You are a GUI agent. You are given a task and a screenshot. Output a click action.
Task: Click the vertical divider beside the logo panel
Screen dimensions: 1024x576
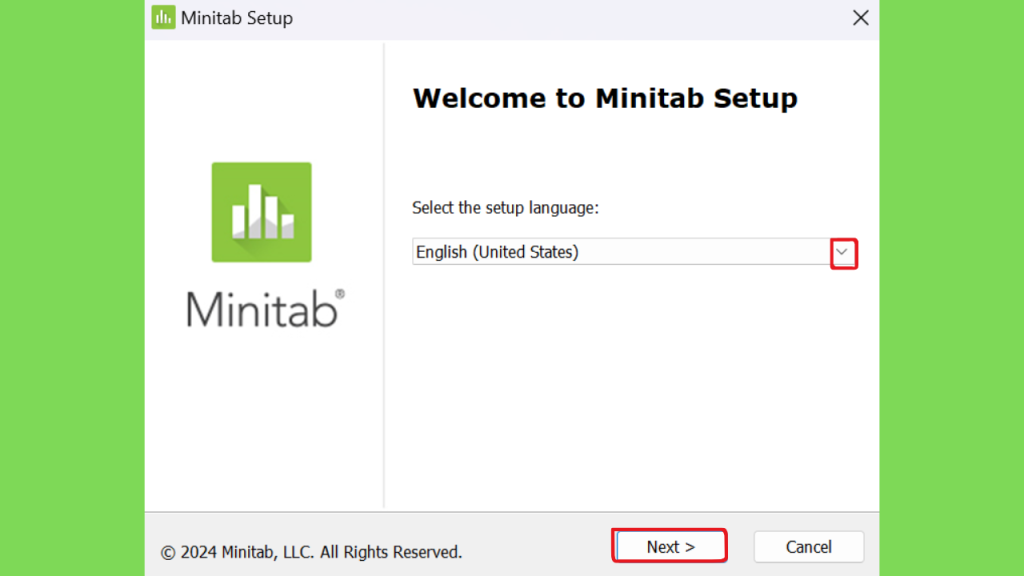click(384, 274)
